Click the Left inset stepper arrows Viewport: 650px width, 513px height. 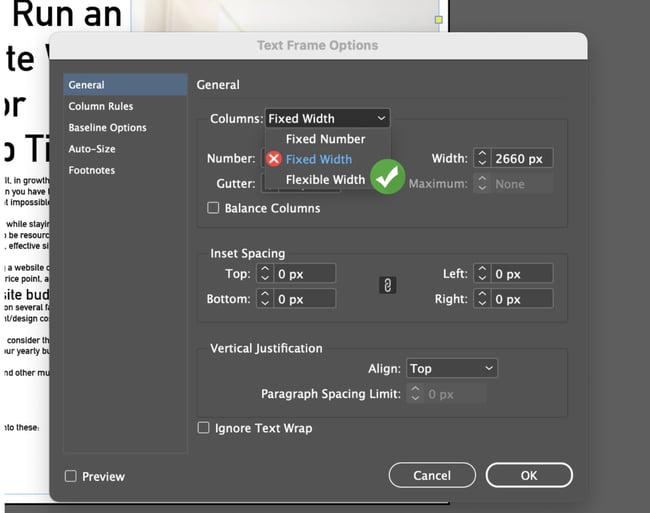point(482,274)
